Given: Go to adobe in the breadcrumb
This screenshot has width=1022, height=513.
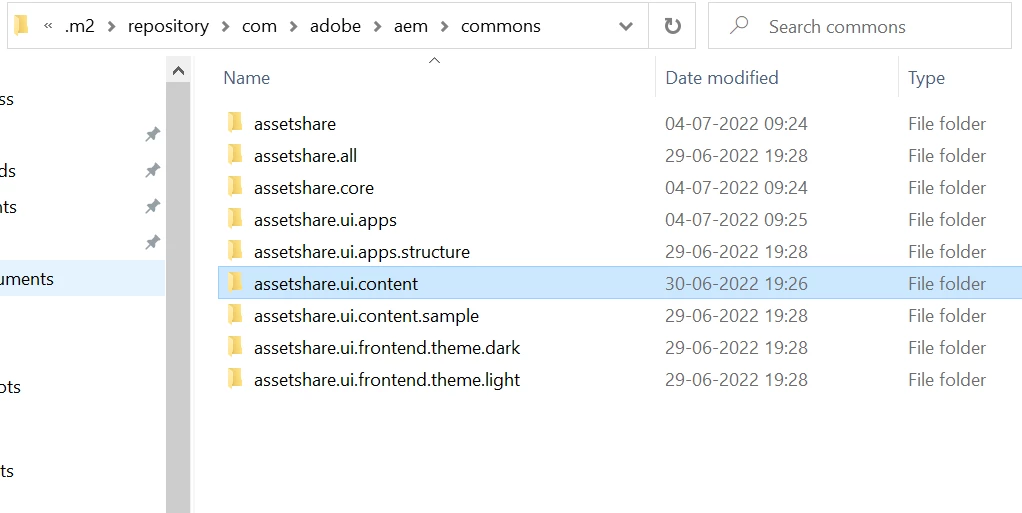Looking at the screenshot, I should click(335, 26).
